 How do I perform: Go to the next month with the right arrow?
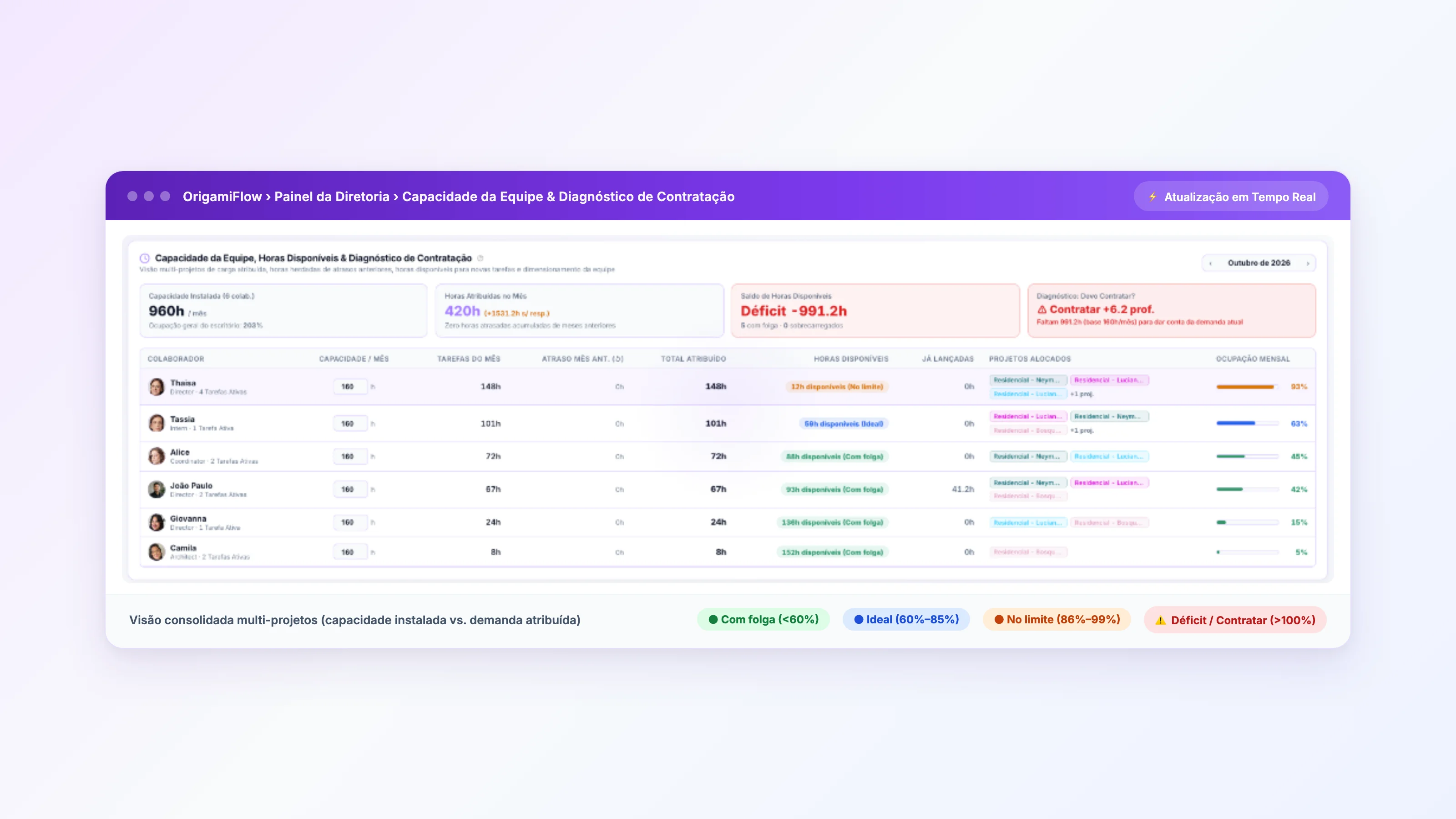tap(1308, 263)
